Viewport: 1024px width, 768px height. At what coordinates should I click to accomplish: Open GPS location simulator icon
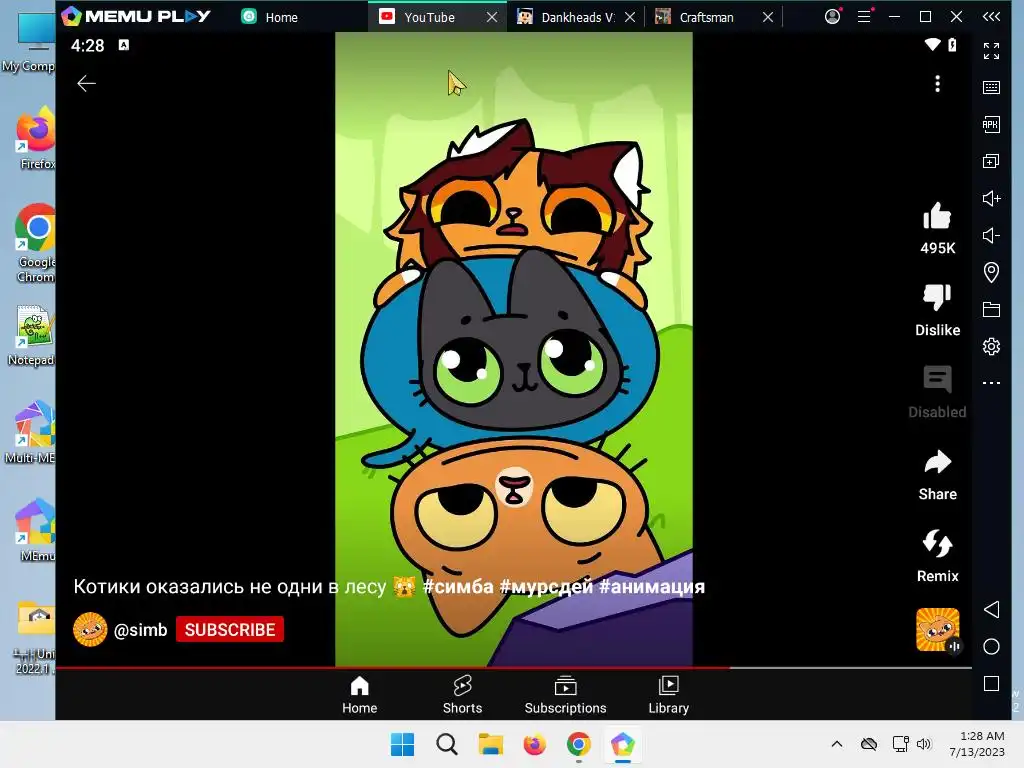(991, 272)
